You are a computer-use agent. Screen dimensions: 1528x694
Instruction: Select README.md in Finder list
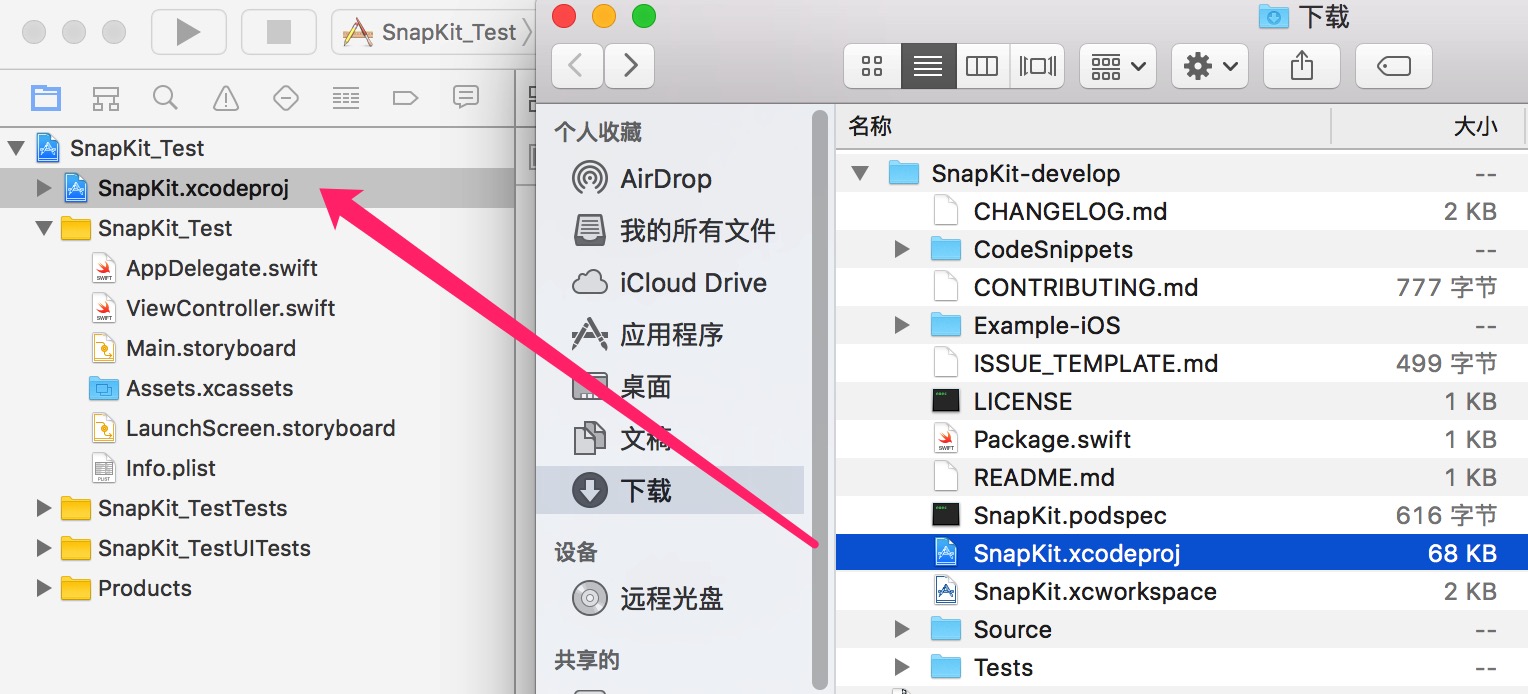coord(1182,477)
